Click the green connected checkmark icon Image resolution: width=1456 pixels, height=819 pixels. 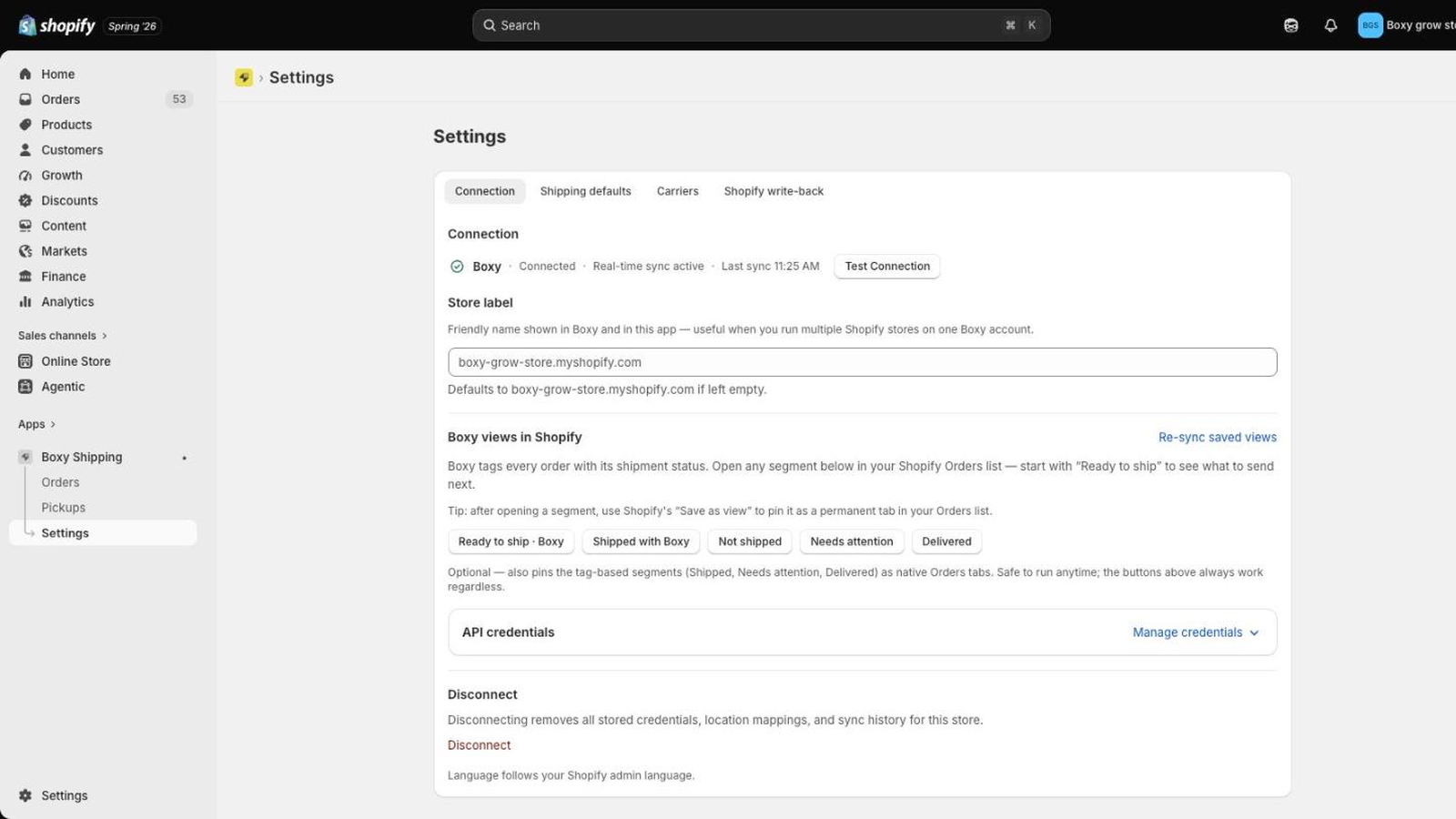click(x=457, y=267)
